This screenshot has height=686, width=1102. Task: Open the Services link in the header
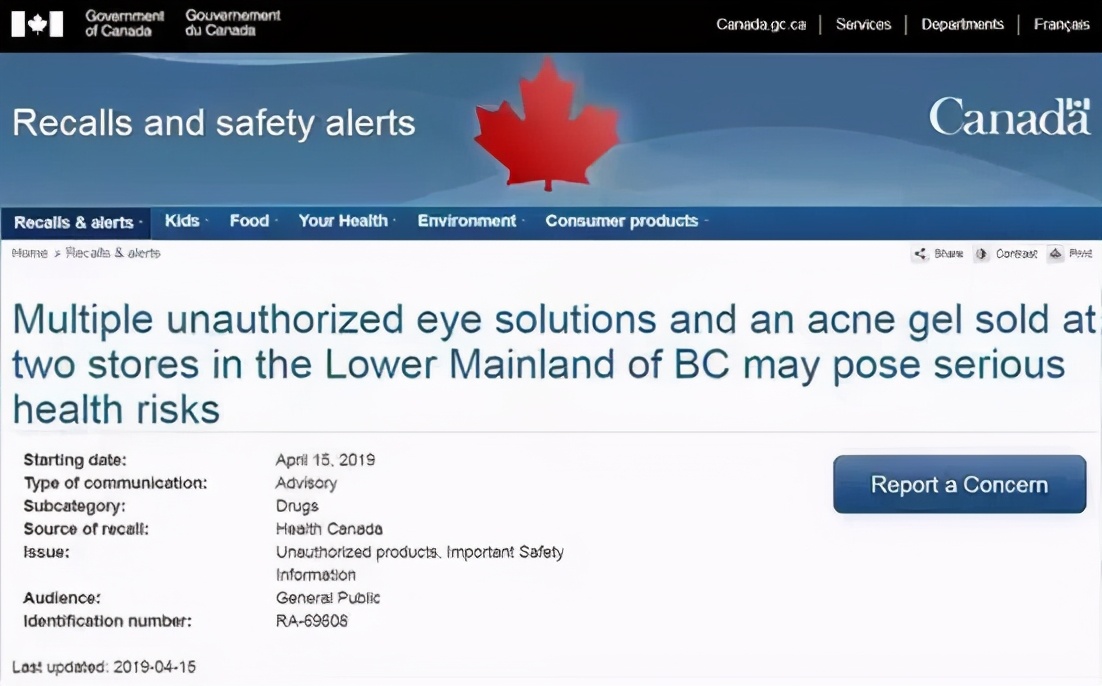tap(863, 24)
